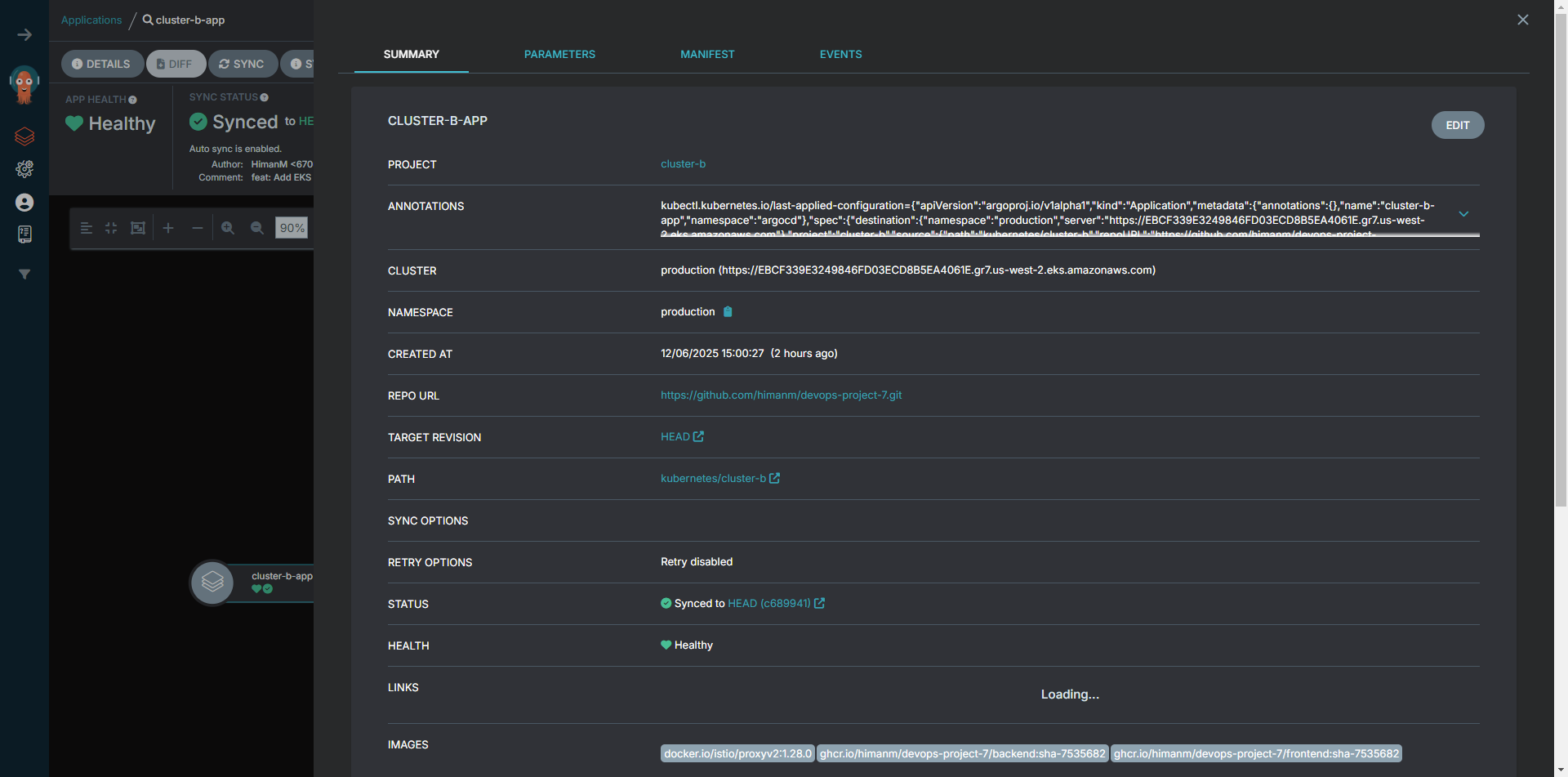Image resolution: width=1568 pixels, height=777 pixels.
Task: Switch to the MANIFEST tab
Action: 707,54
